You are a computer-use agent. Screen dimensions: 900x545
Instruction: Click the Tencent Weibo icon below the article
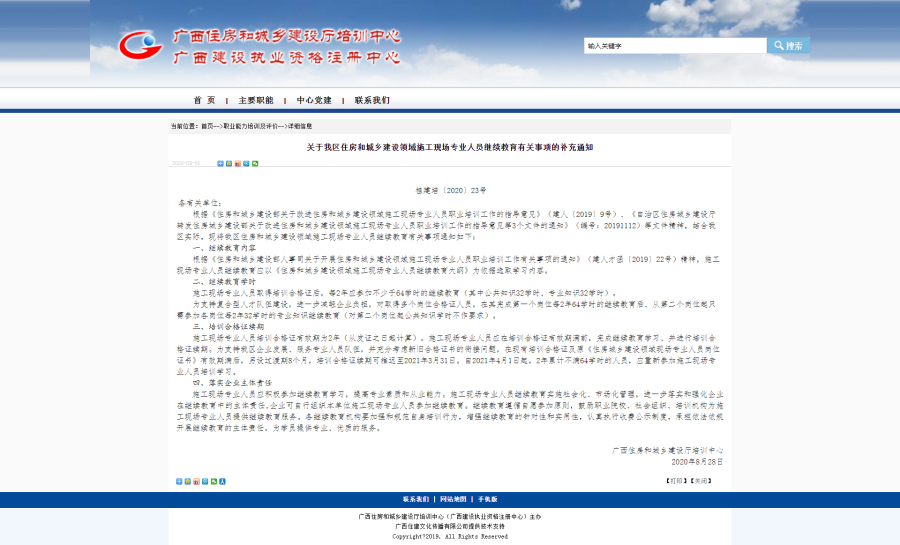pyautogui.click(x=204, y=481)
